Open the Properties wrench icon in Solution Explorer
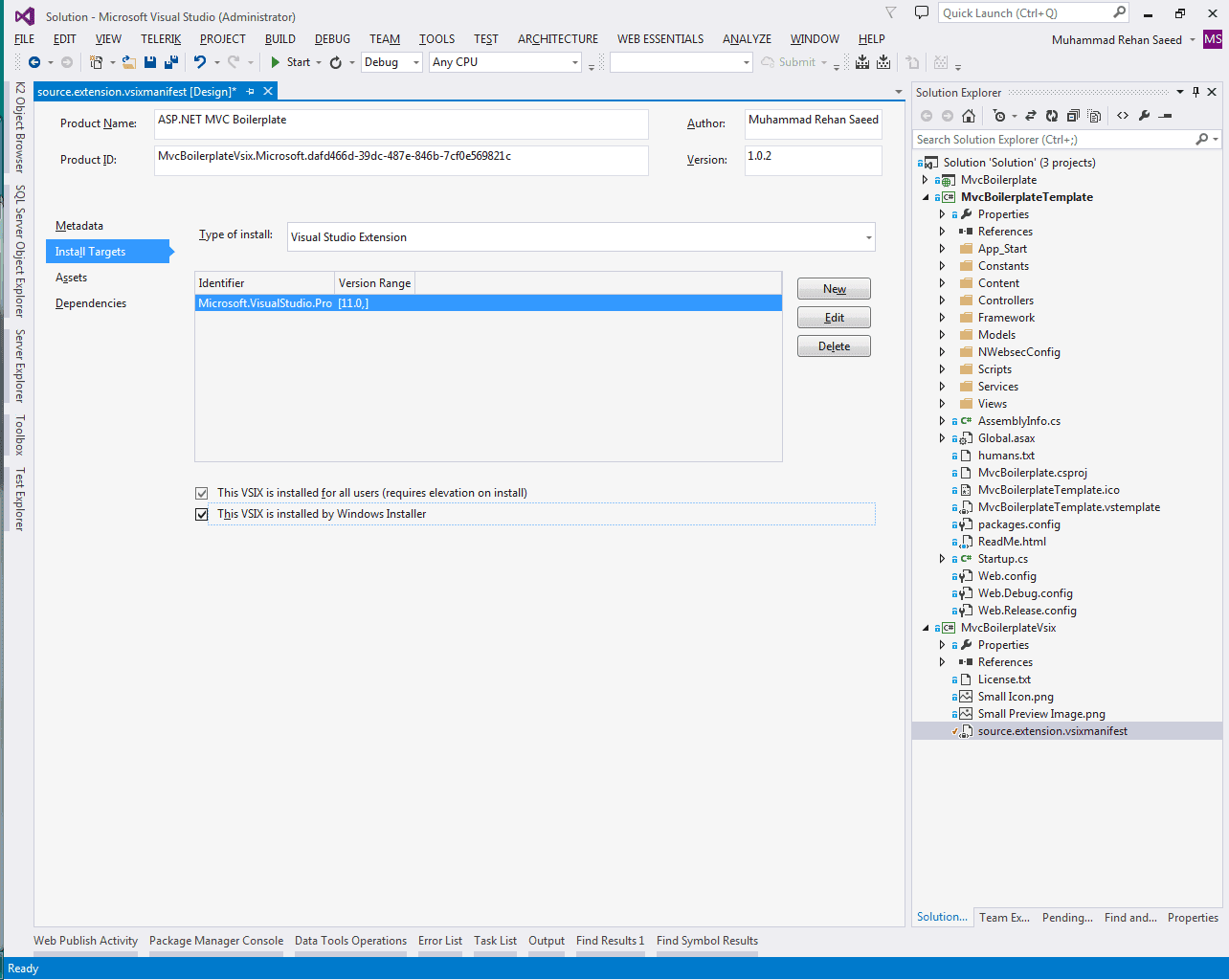Screen dimensions: 1229x980 click(1143, 116)
